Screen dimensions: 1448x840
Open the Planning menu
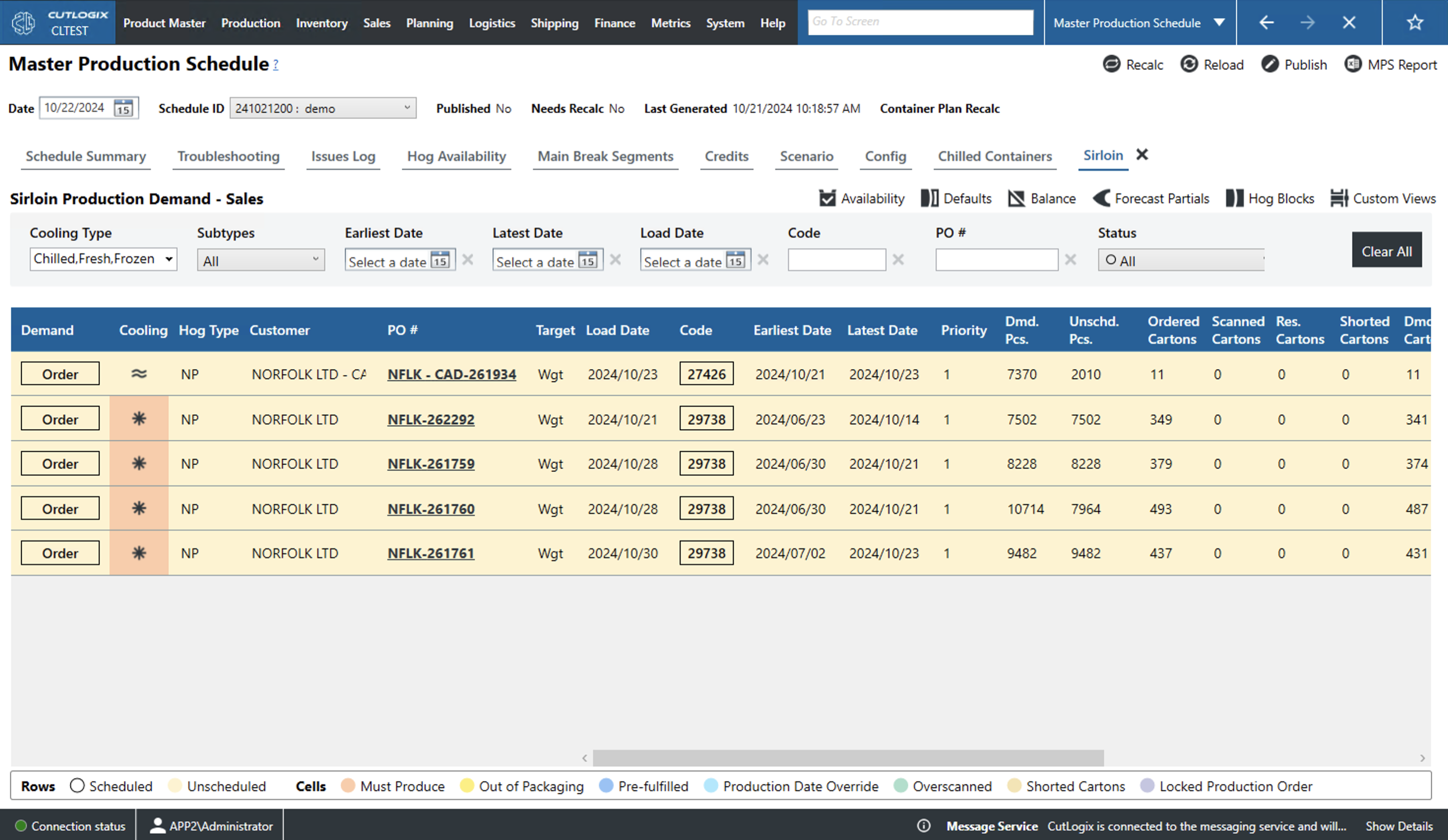429,23
